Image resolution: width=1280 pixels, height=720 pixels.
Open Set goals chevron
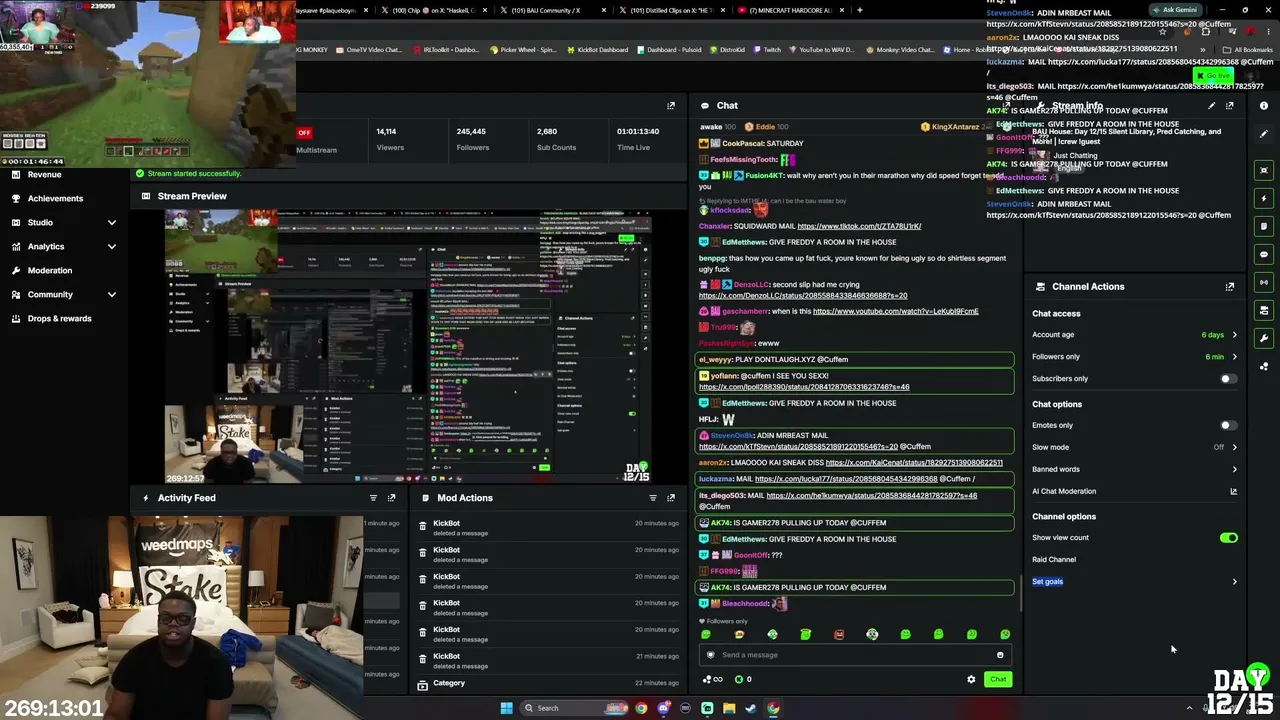click(x=1234, y=582)
